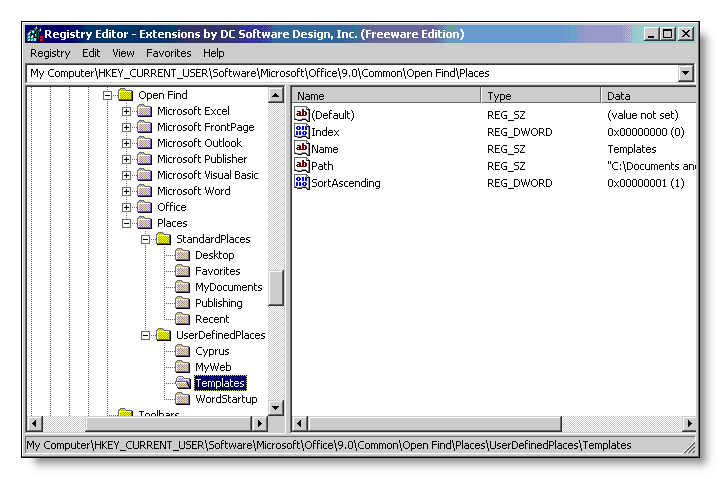Click the WordStartup folder icon
The height and width of the screenshot is (479, 721).
pos(183,399)
